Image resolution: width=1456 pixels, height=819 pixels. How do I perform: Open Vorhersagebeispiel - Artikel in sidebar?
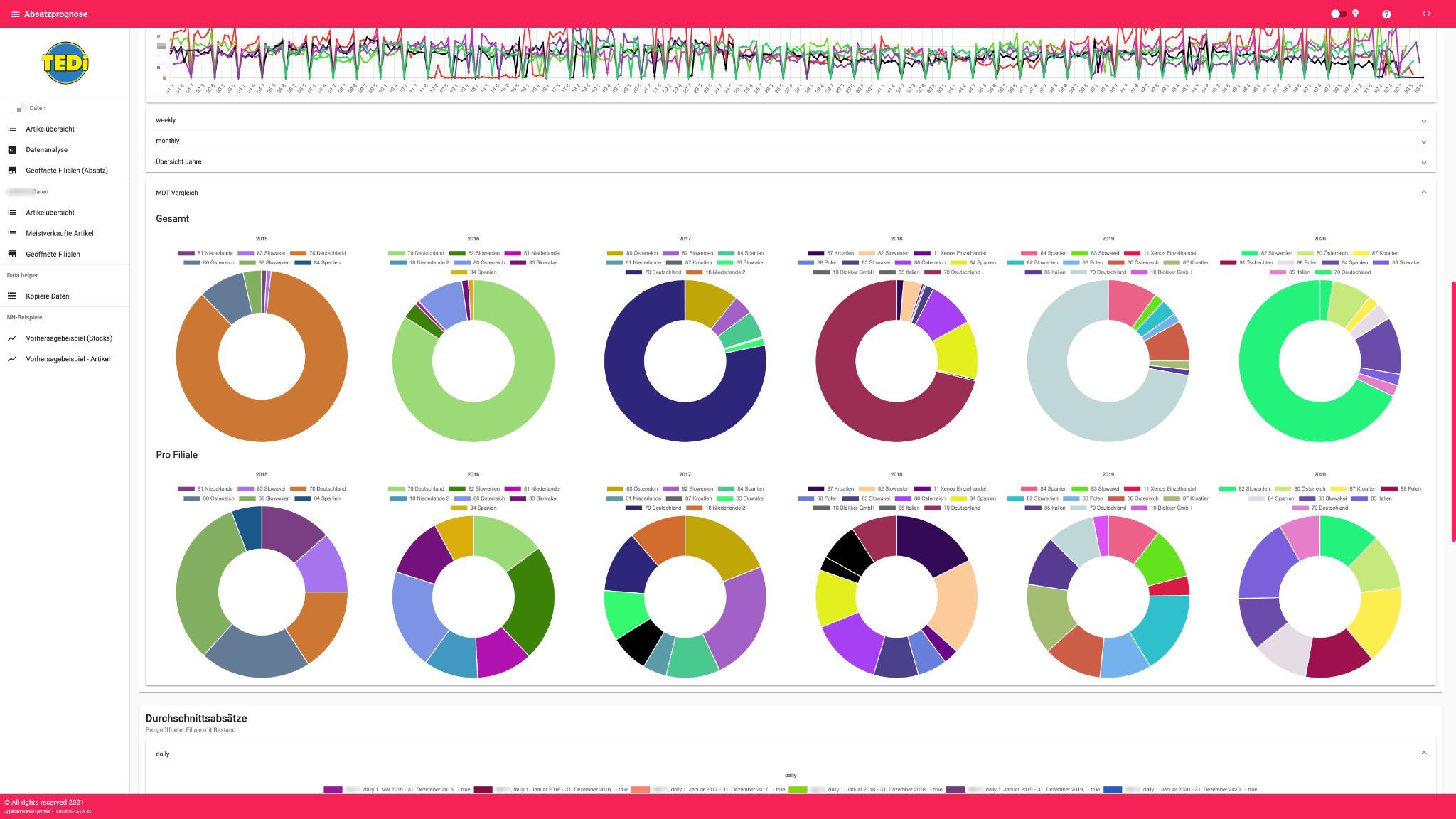pos(68,359)
